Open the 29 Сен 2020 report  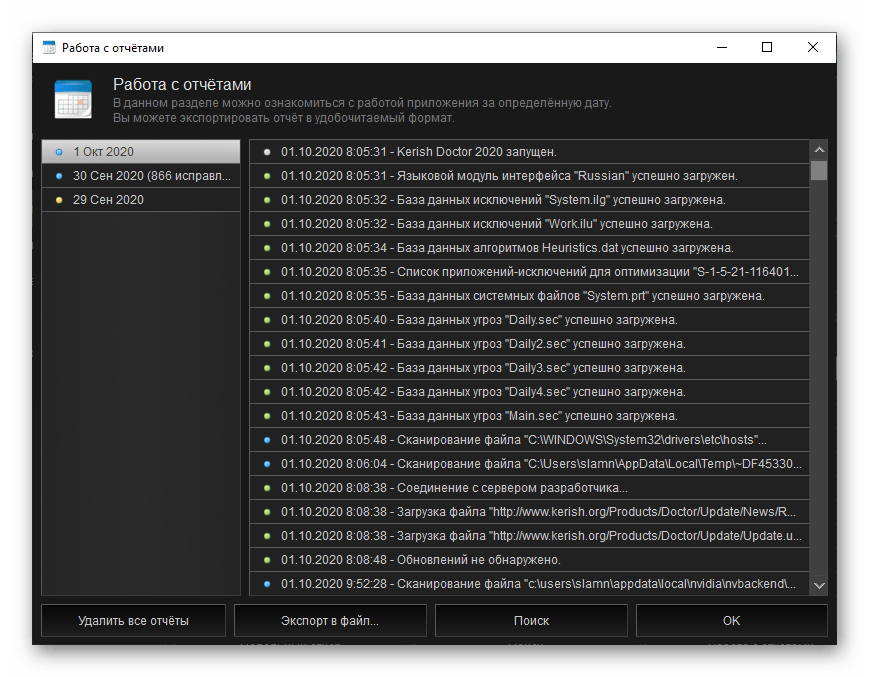tap(141, 199)
